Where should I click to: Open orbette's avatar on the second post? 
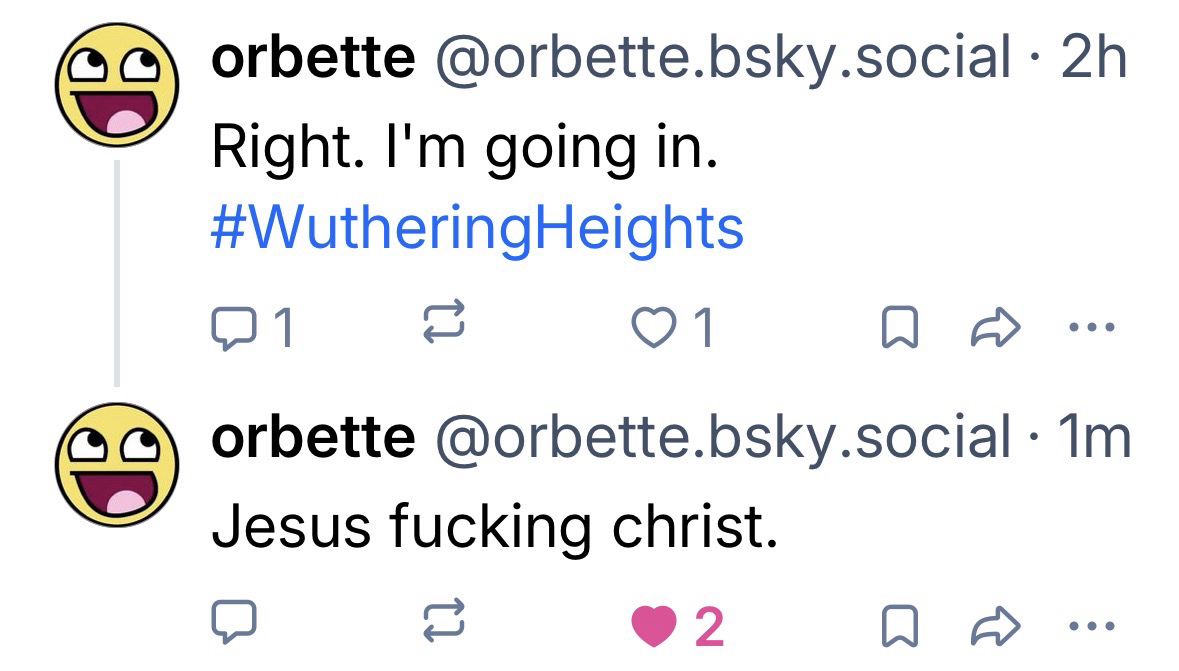(x=116, y=465)
